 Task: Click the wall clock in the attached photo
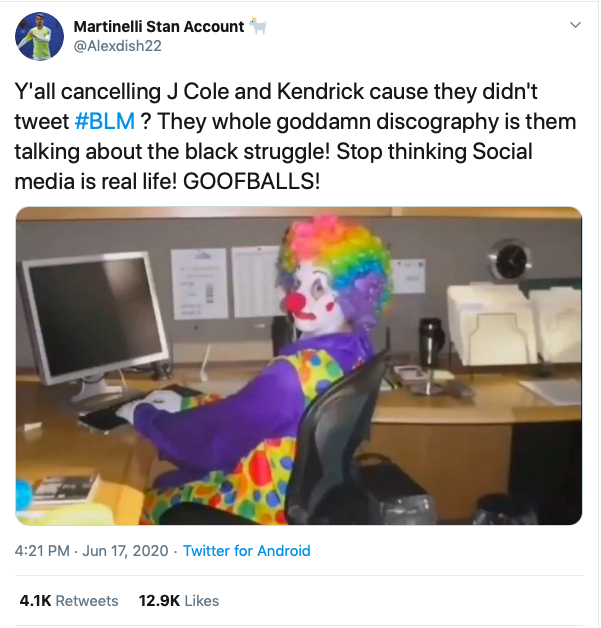pos(510,261)
